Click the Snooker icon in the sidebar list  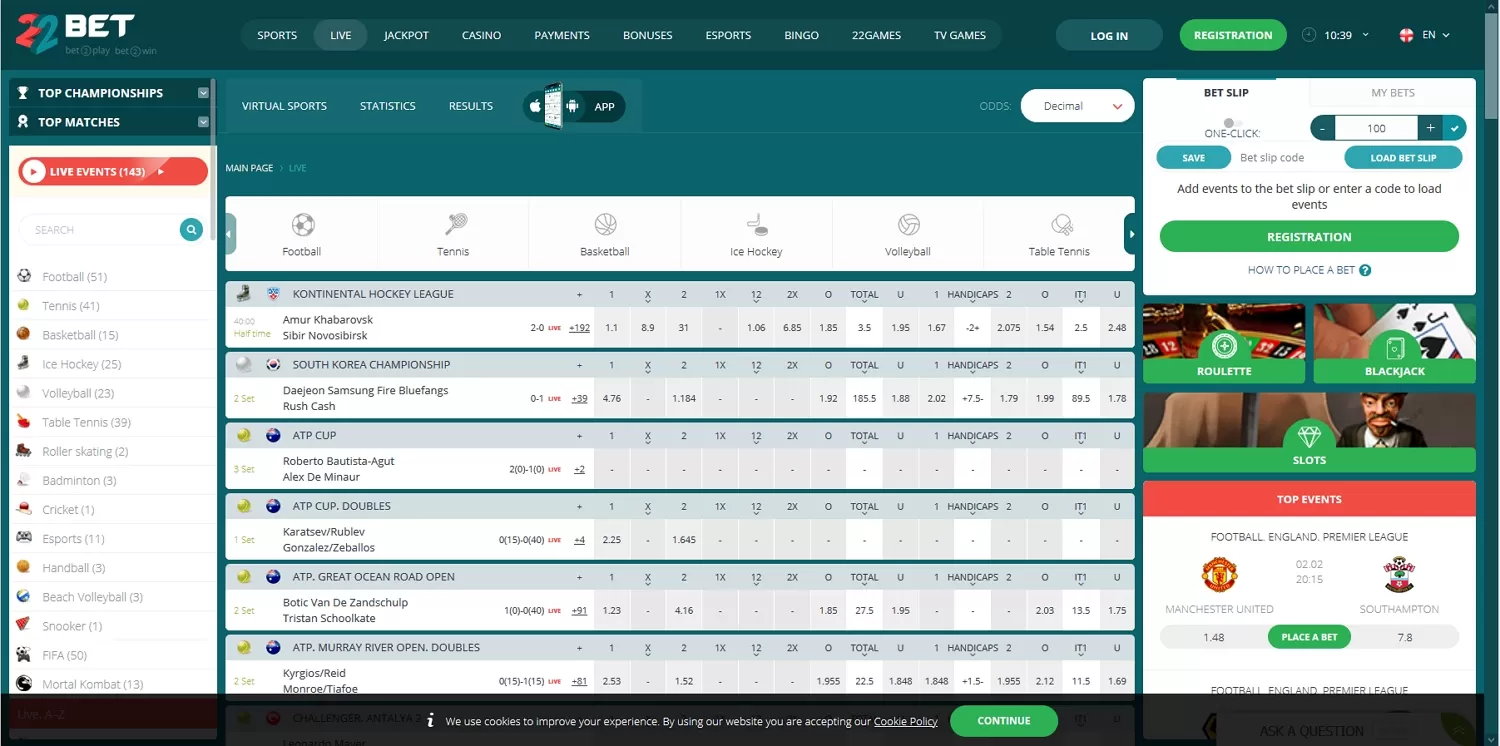pos(24,625)
